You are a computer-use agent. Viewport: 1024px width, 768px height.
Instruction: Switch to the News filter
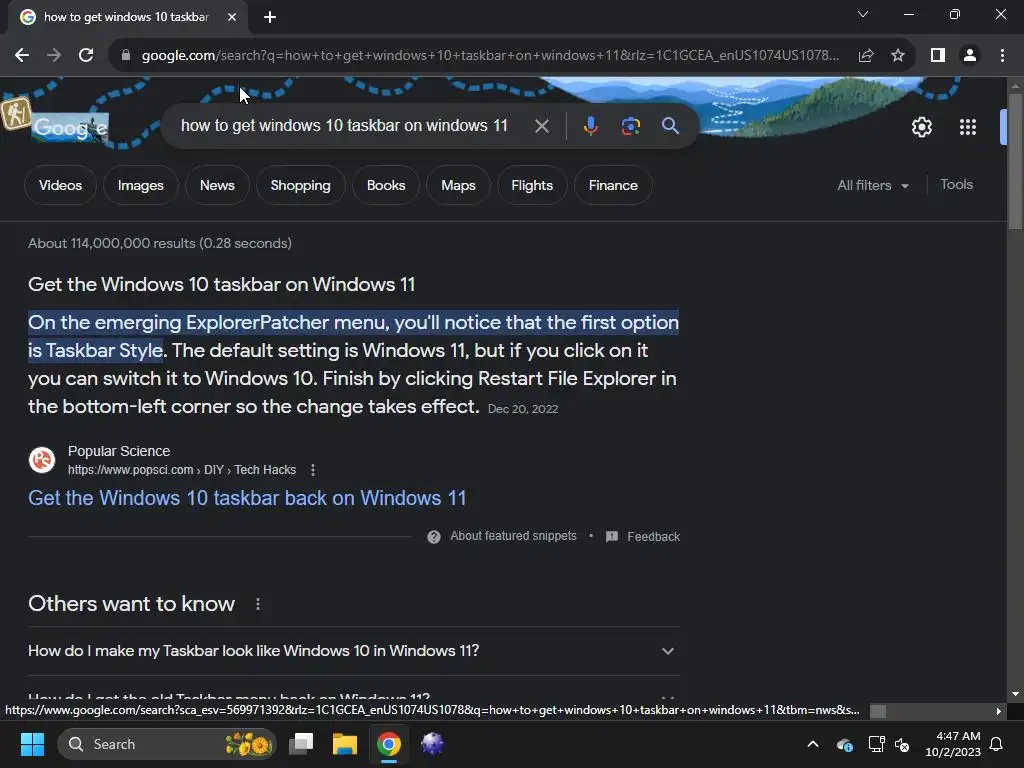tap(217, 185)
